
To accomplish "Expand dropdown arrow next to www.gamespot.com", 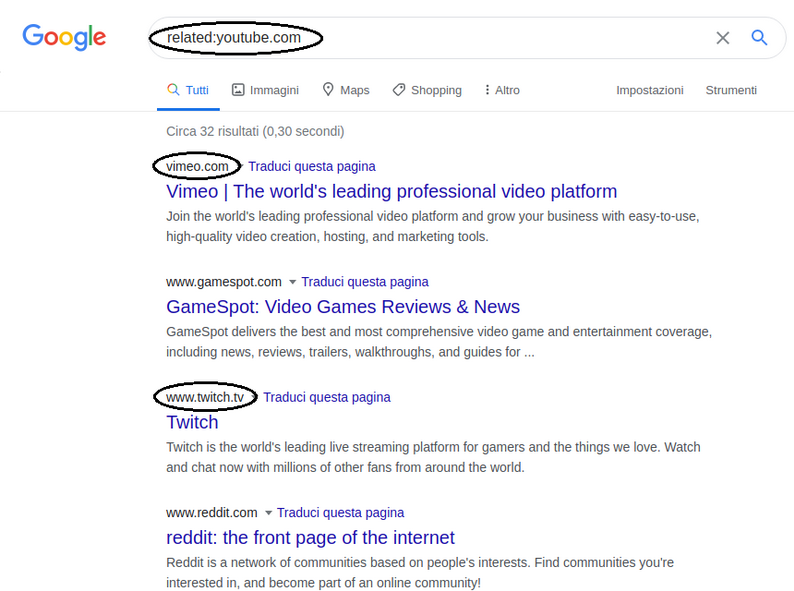I will (x=292, y=282).
